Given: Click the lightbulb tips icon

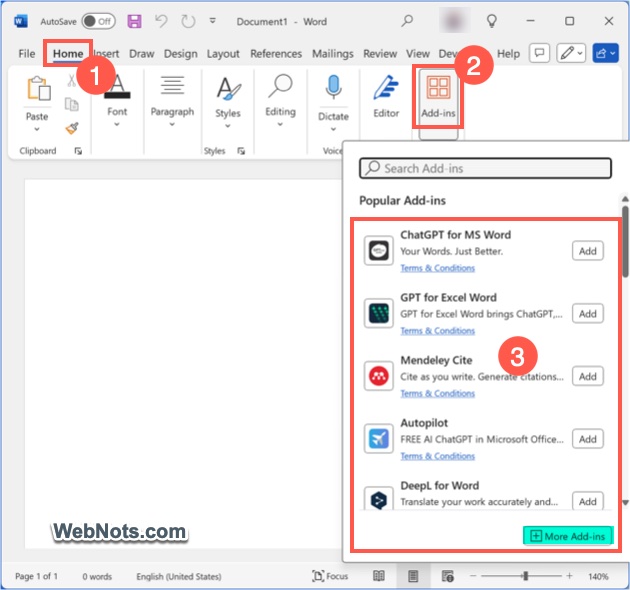Looking at the screenshot, I should tap(492, 21).
